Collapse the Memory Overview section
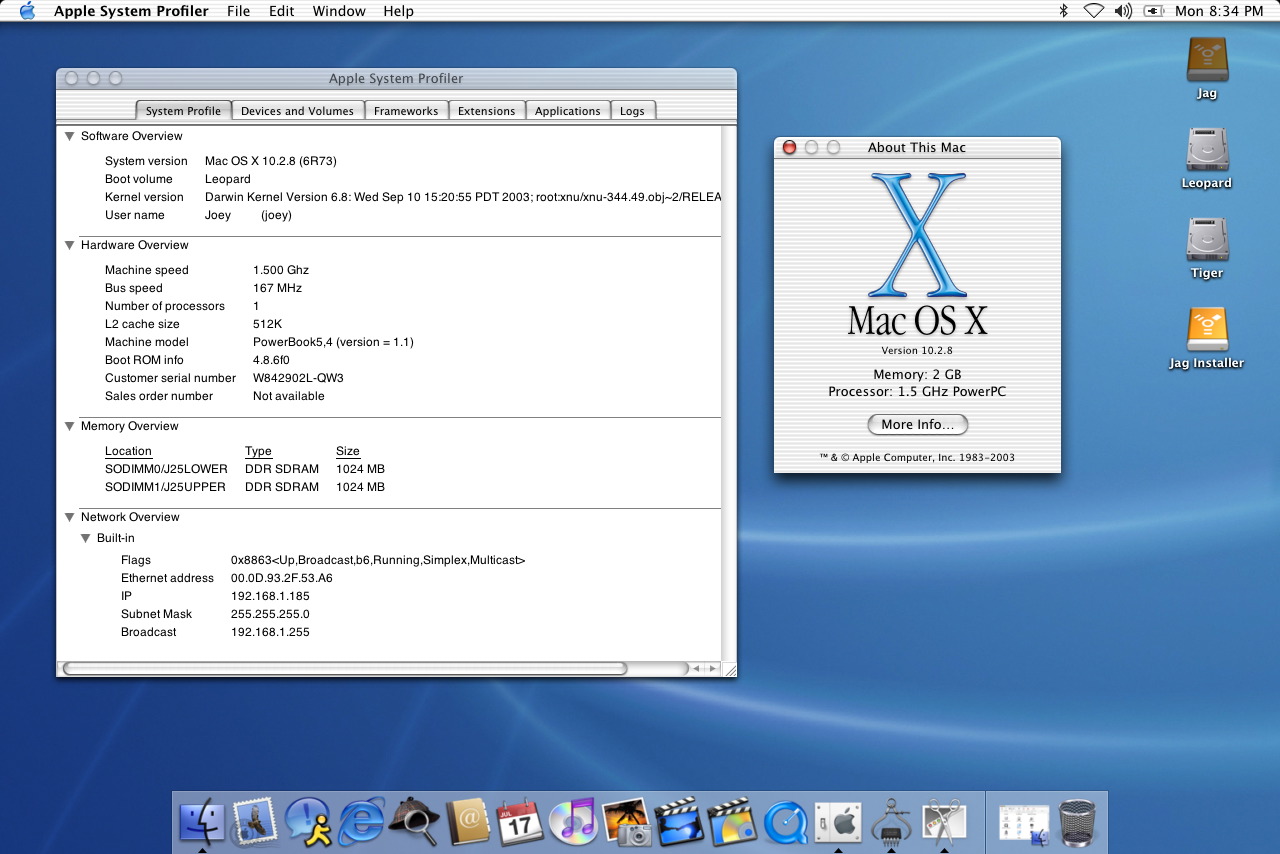This screenshot has height=854, width=1280. 69,426
